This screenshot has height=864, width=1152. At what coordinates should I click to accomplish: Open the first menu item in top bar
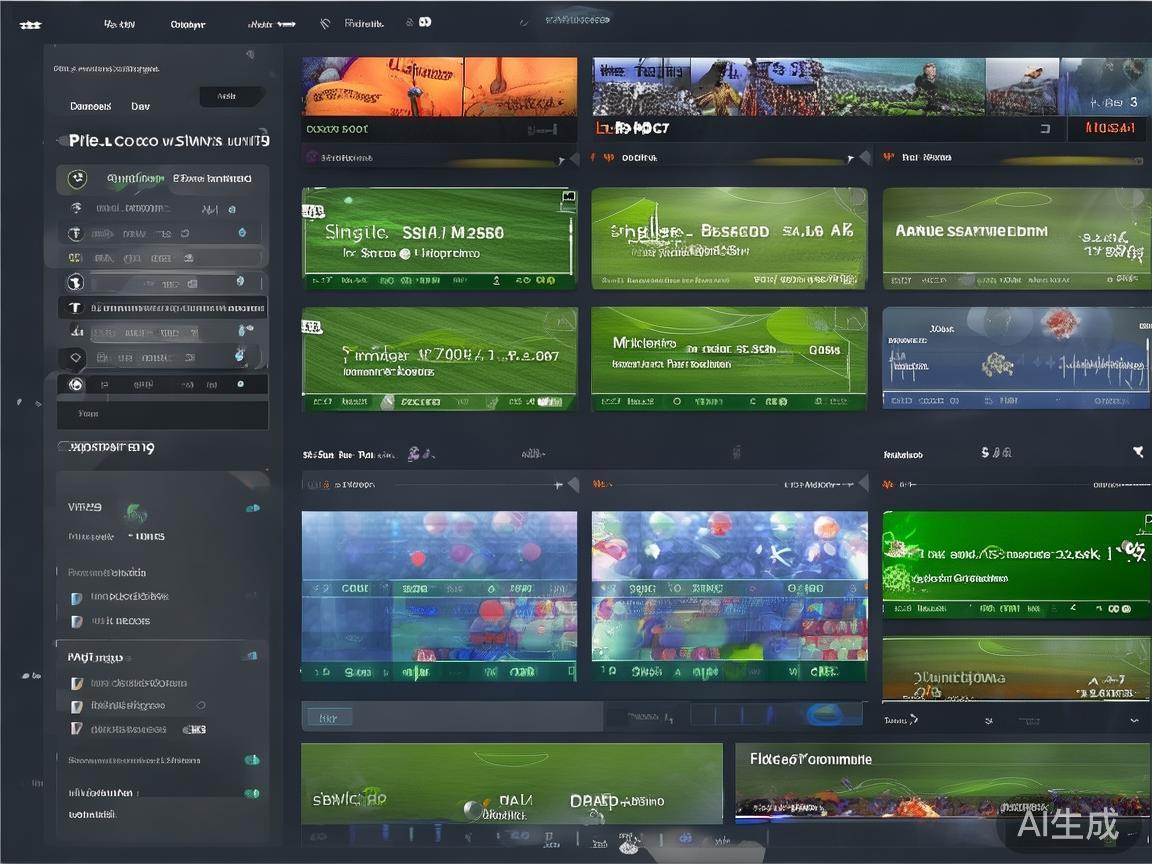tap(119, 24)
